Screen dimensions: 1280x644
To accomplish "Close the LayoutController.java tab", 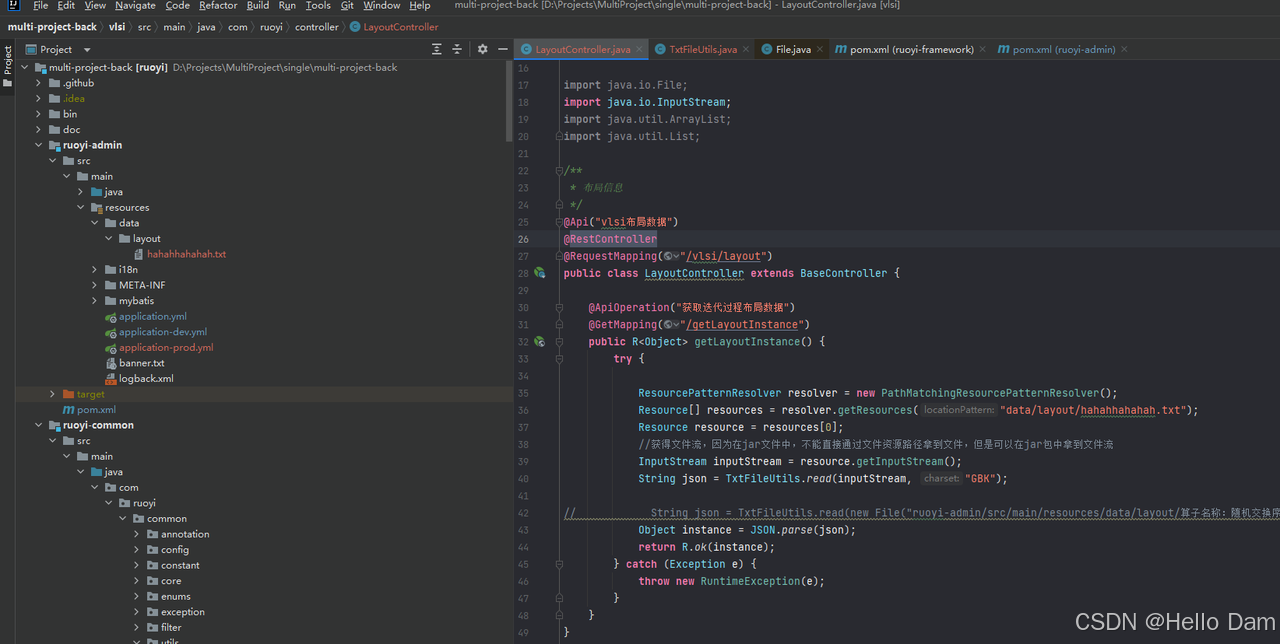I will 639,49.
